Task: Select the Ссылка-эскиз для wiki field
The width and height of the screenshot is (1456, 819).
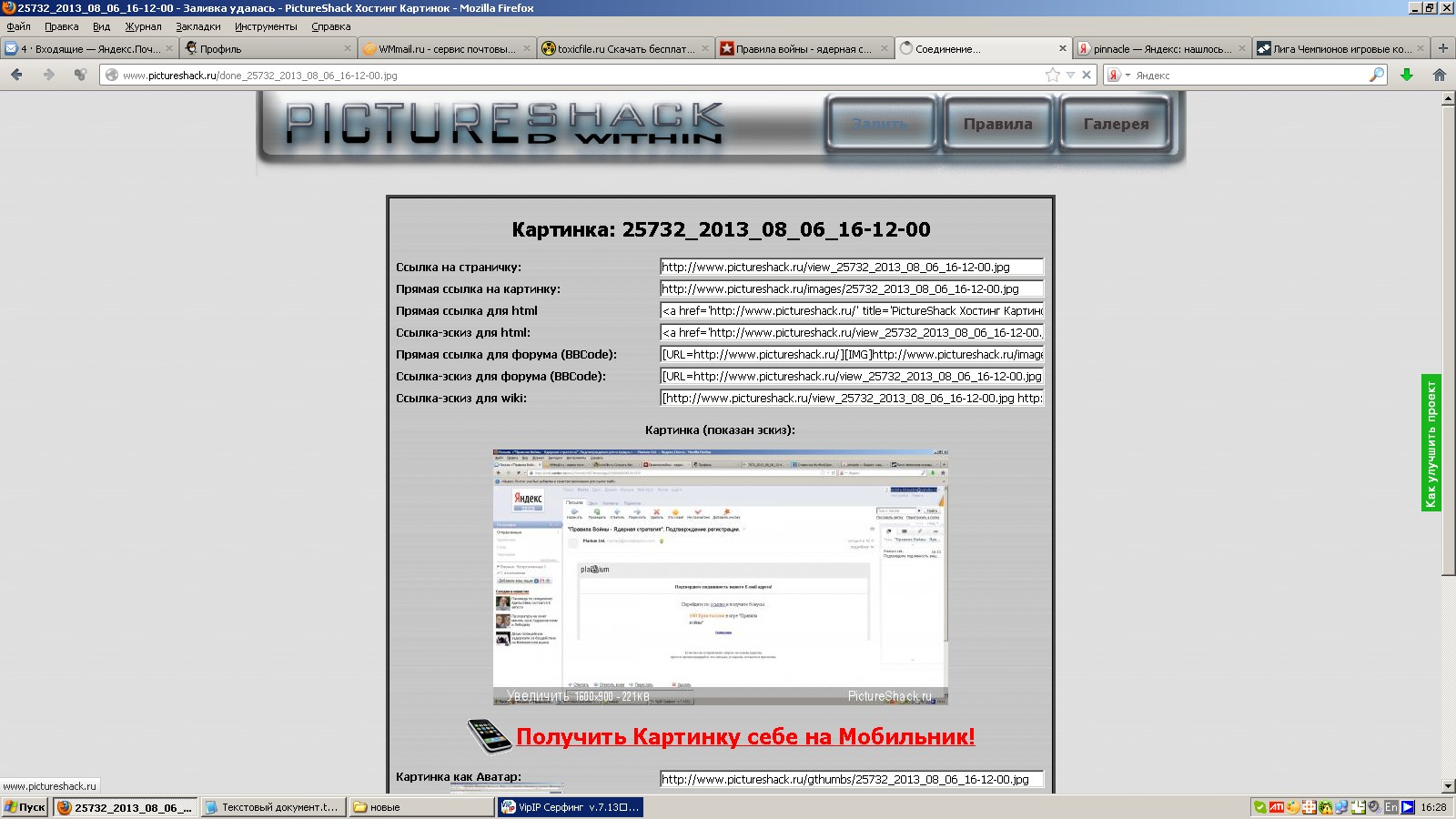Action: [x=851, y=398]
